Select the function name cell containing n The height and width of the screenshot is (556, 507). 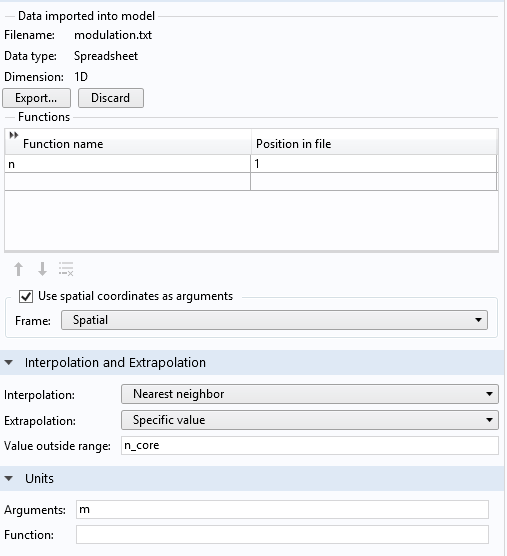coord(128,164)
